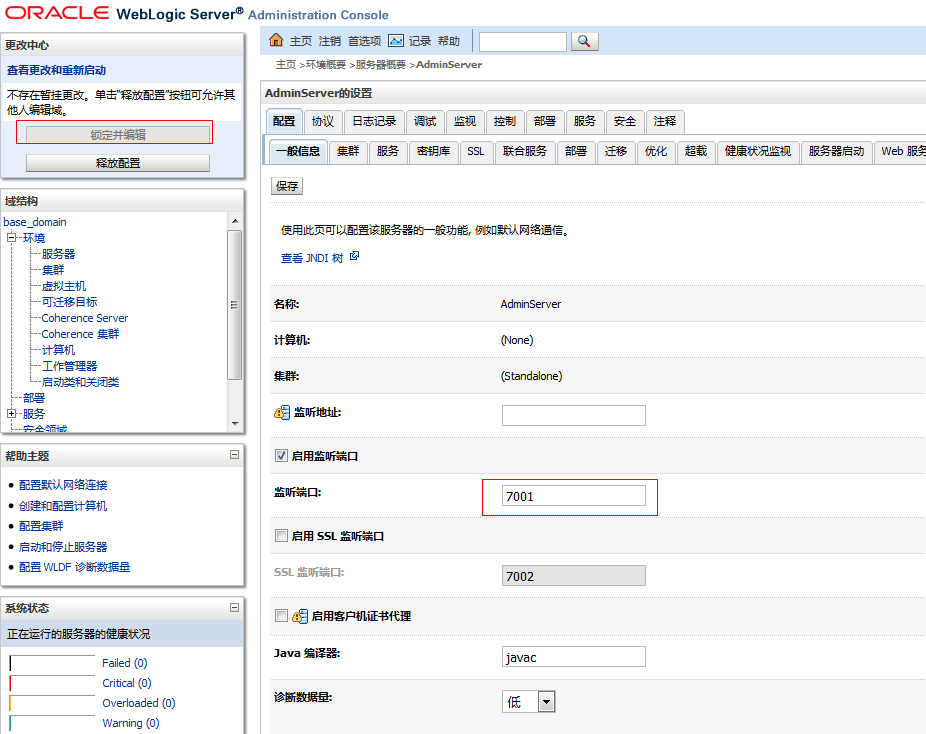Switch to the 控制 tab

pos(504,122)
